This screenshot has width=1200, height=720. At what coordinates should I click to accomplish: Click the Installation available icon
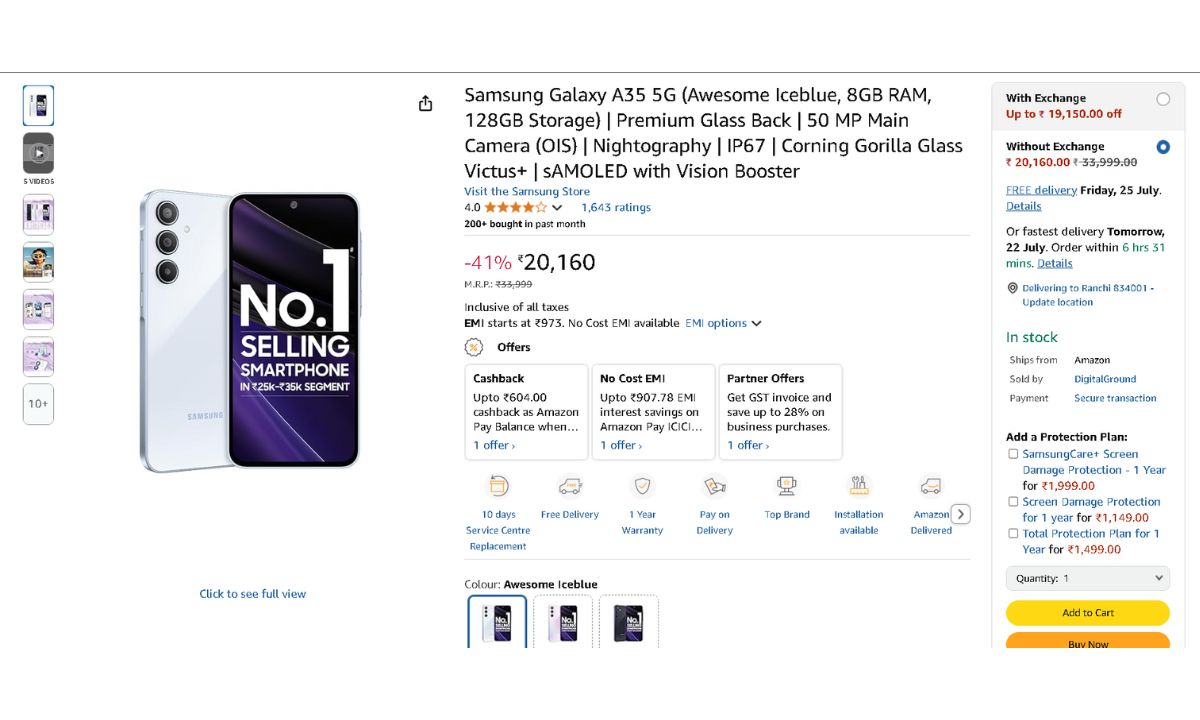pyautogui.click(x=859, y=486)
